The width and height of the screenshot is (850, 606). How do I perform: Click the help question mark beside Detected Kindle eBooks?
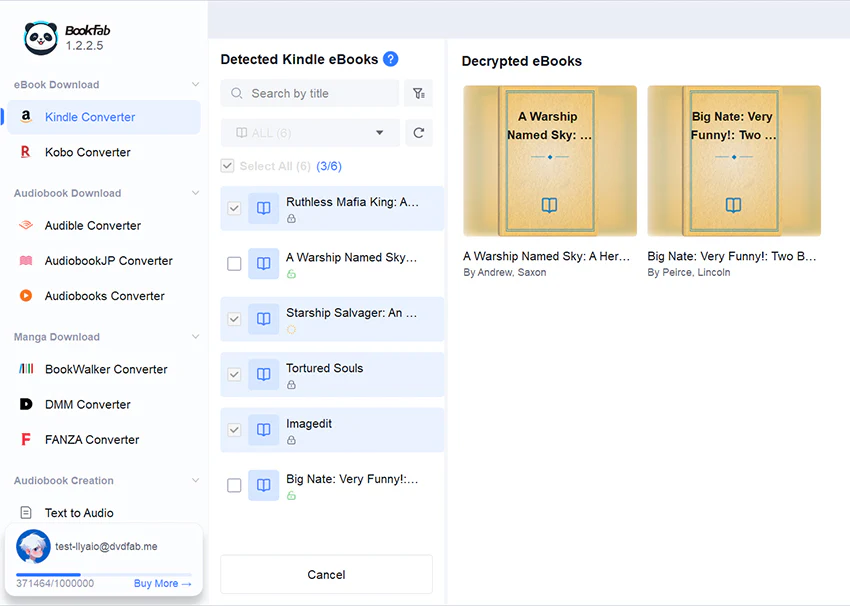[x=390, y=59]
